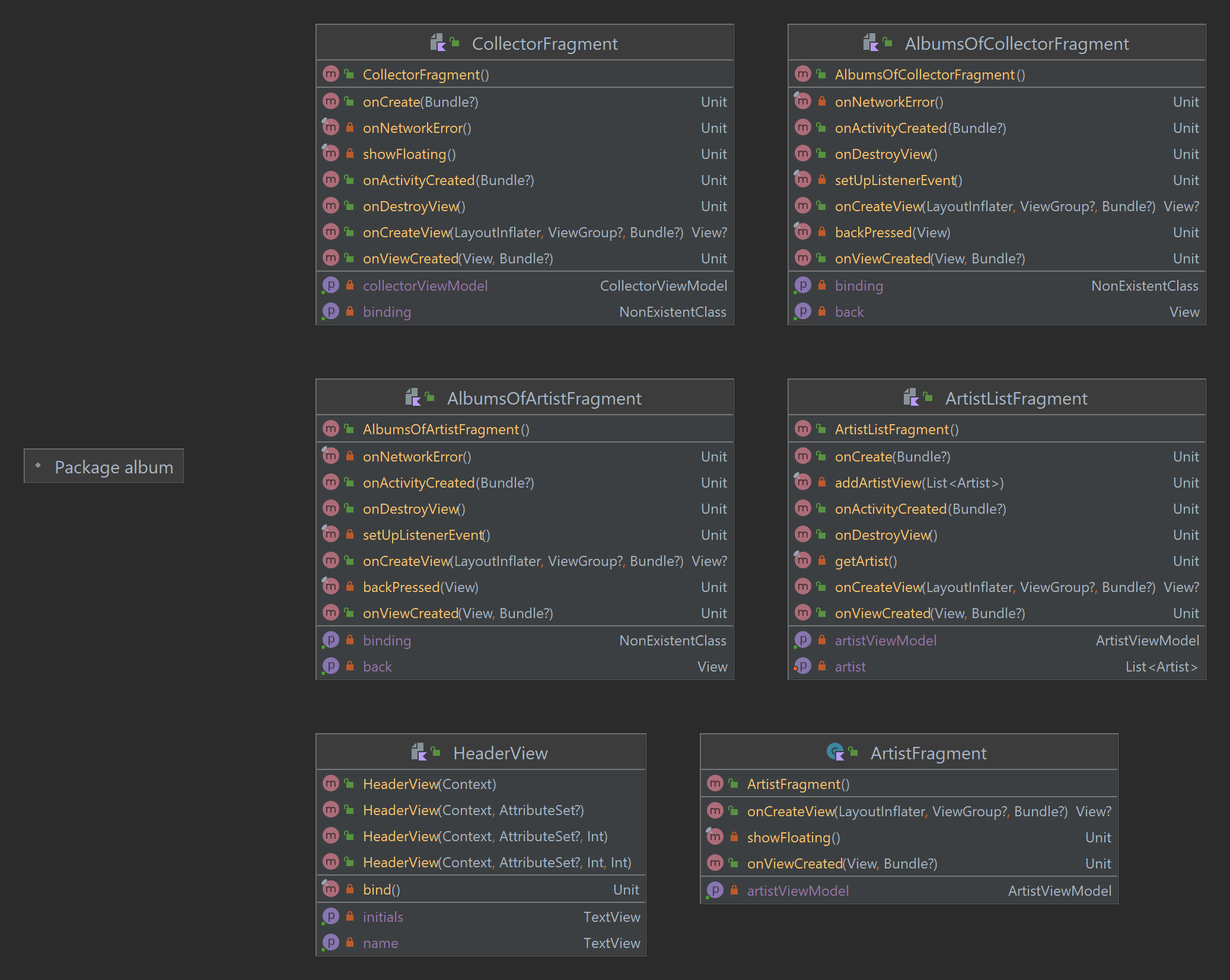Select the Package album node
Image resolution: width=1230 pixels, height=980 pixels.
tap(104, 466)
